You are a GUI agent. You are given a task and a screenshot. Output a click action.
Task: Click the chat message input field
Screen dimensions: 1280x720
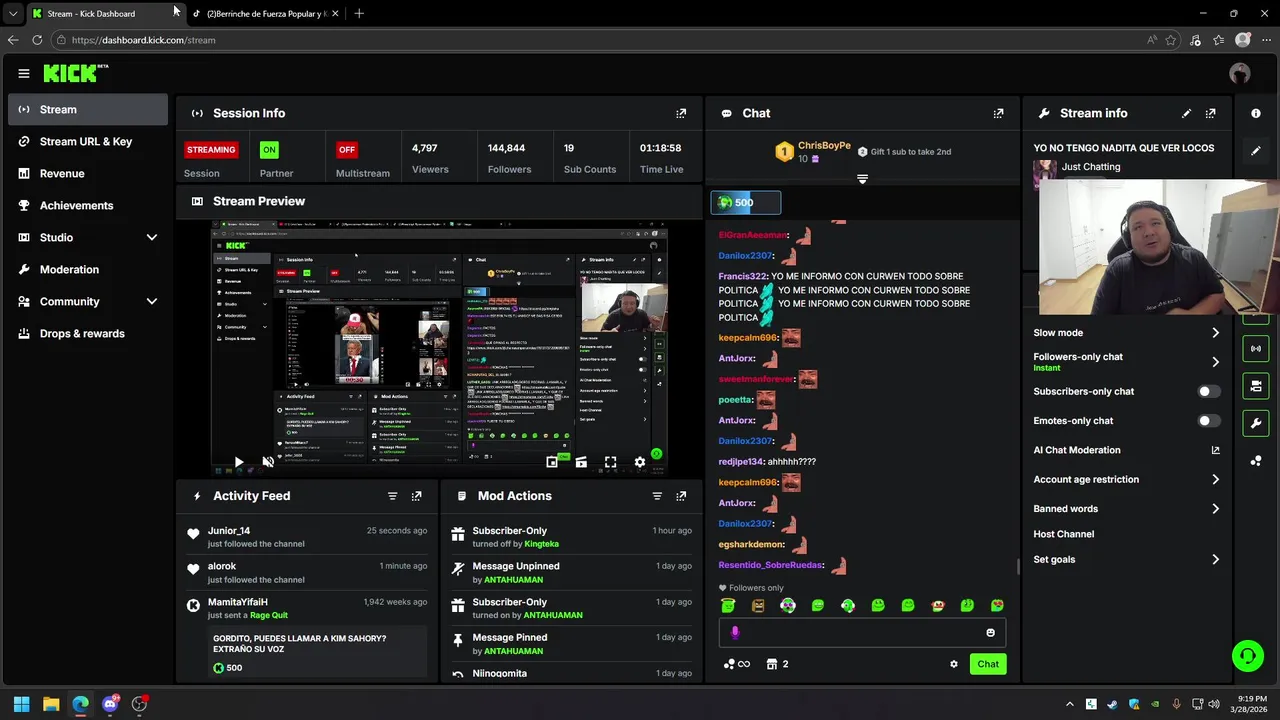click(862, 632)
